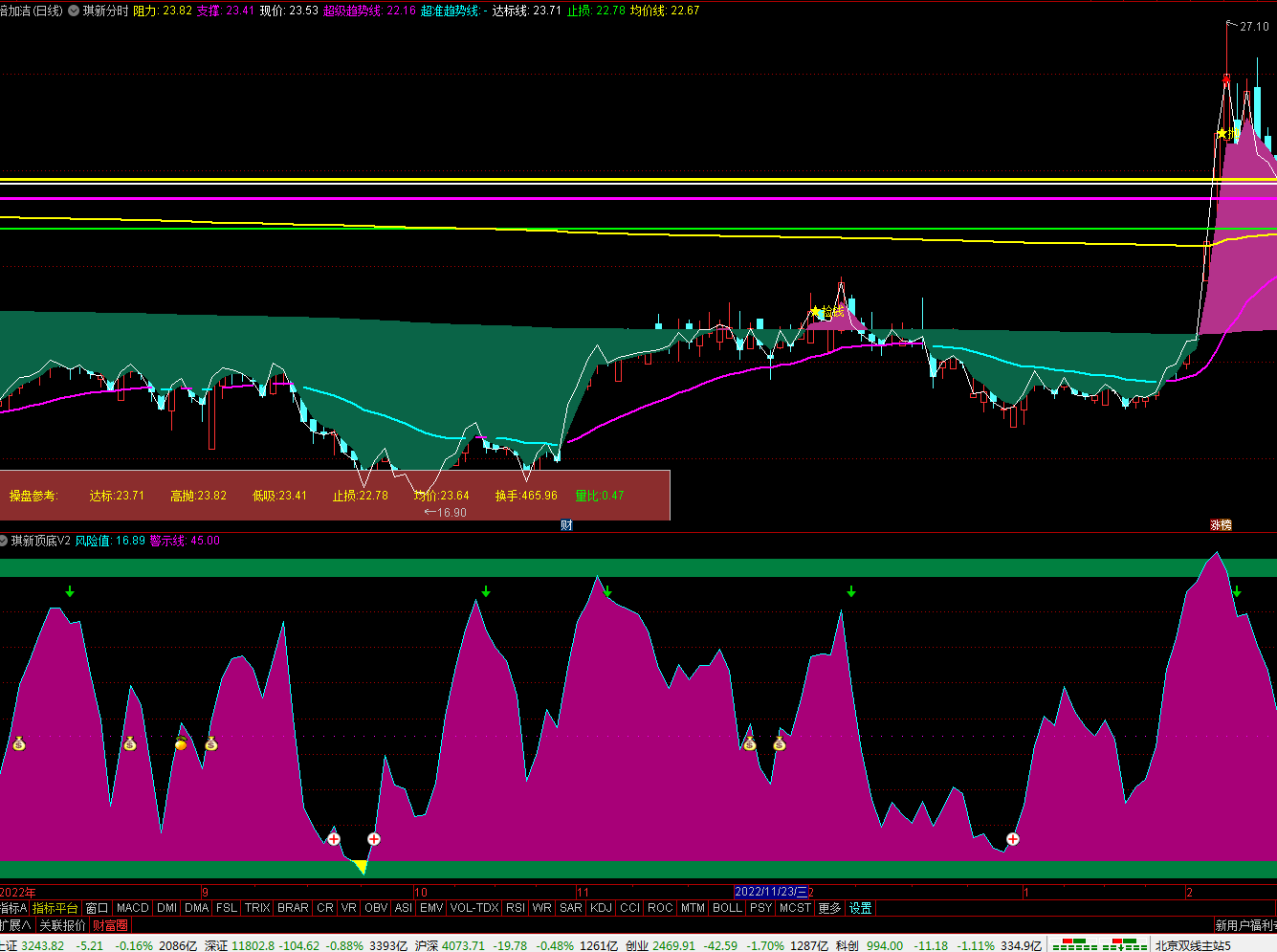Select the CR indicator tab

coord(325,908)
